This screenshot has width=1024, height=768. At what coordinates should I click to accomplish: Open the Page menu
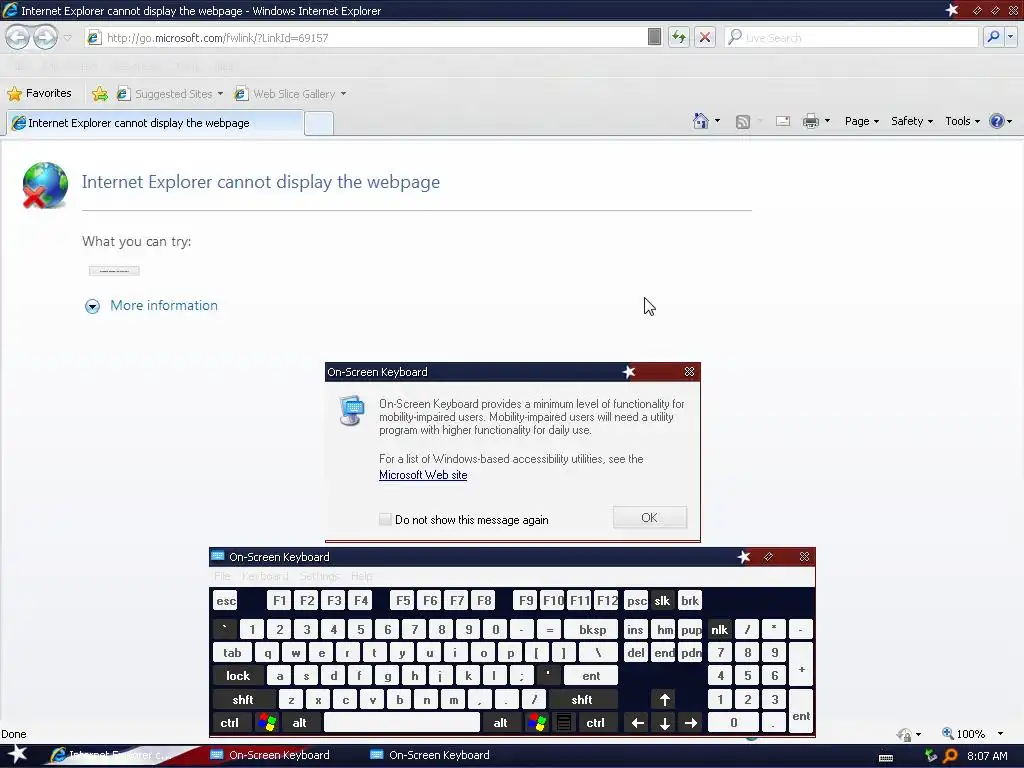click(861, 121)
